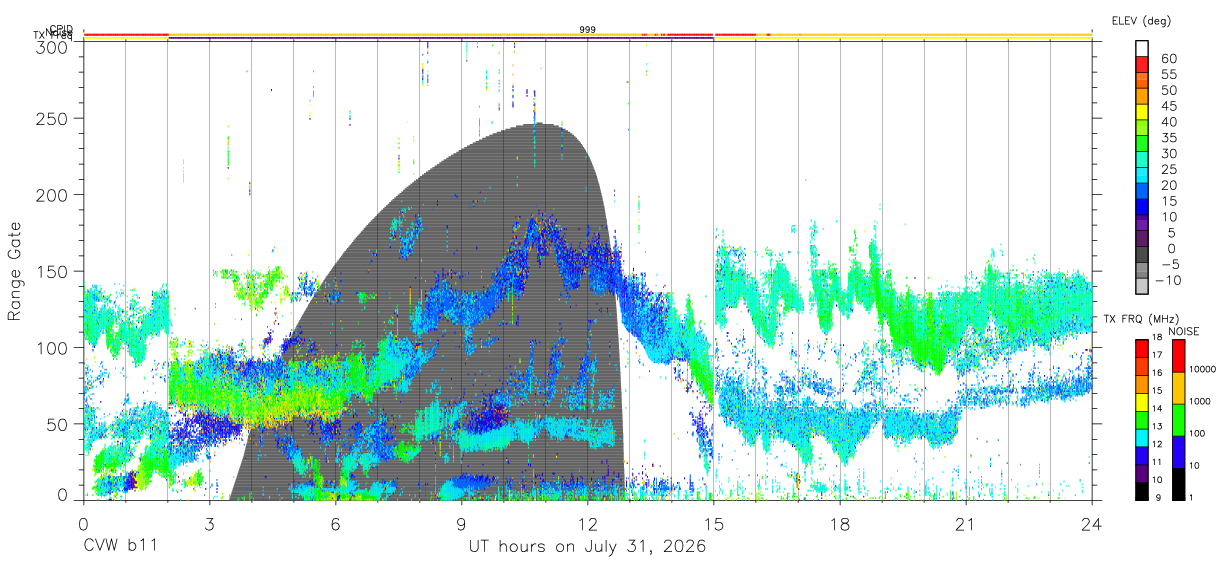Pick blue ELEV swatch between 15 and 10
The width and height of the screenshot is (1228, 567).
click(x=1142, y=207)
